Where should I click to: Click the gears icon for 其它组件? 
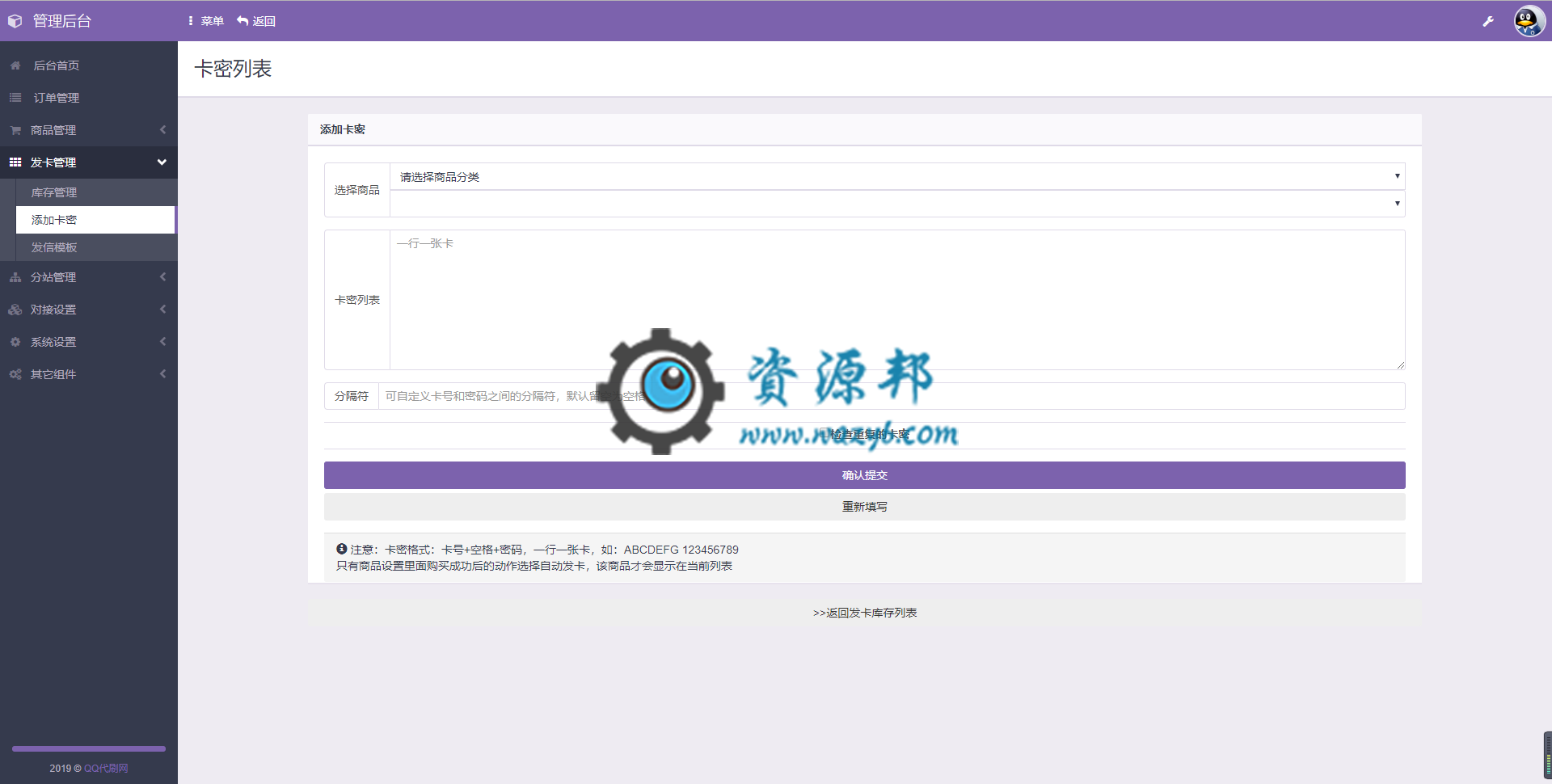(15, 374)
